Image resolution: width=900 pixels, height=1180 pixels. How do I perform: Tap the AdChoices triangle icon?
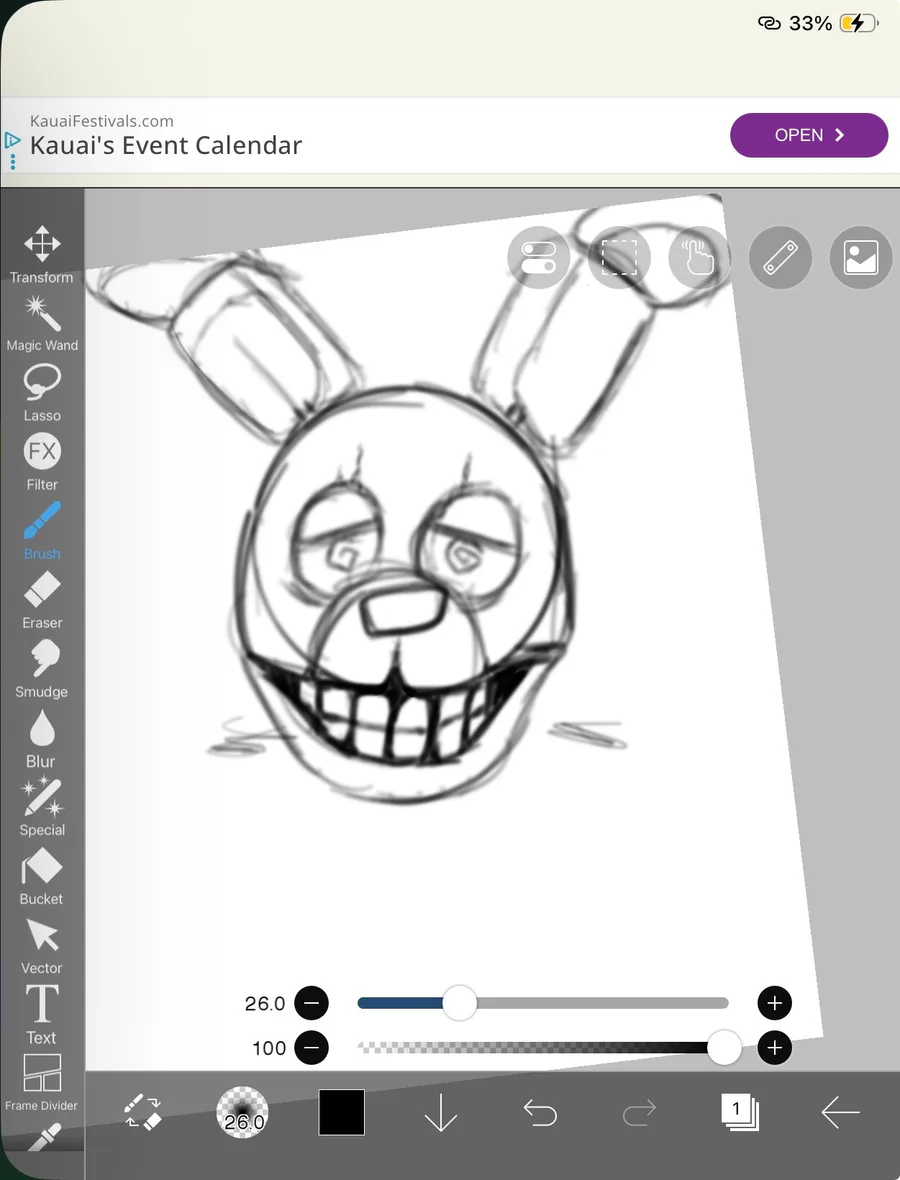click(12, 140)
